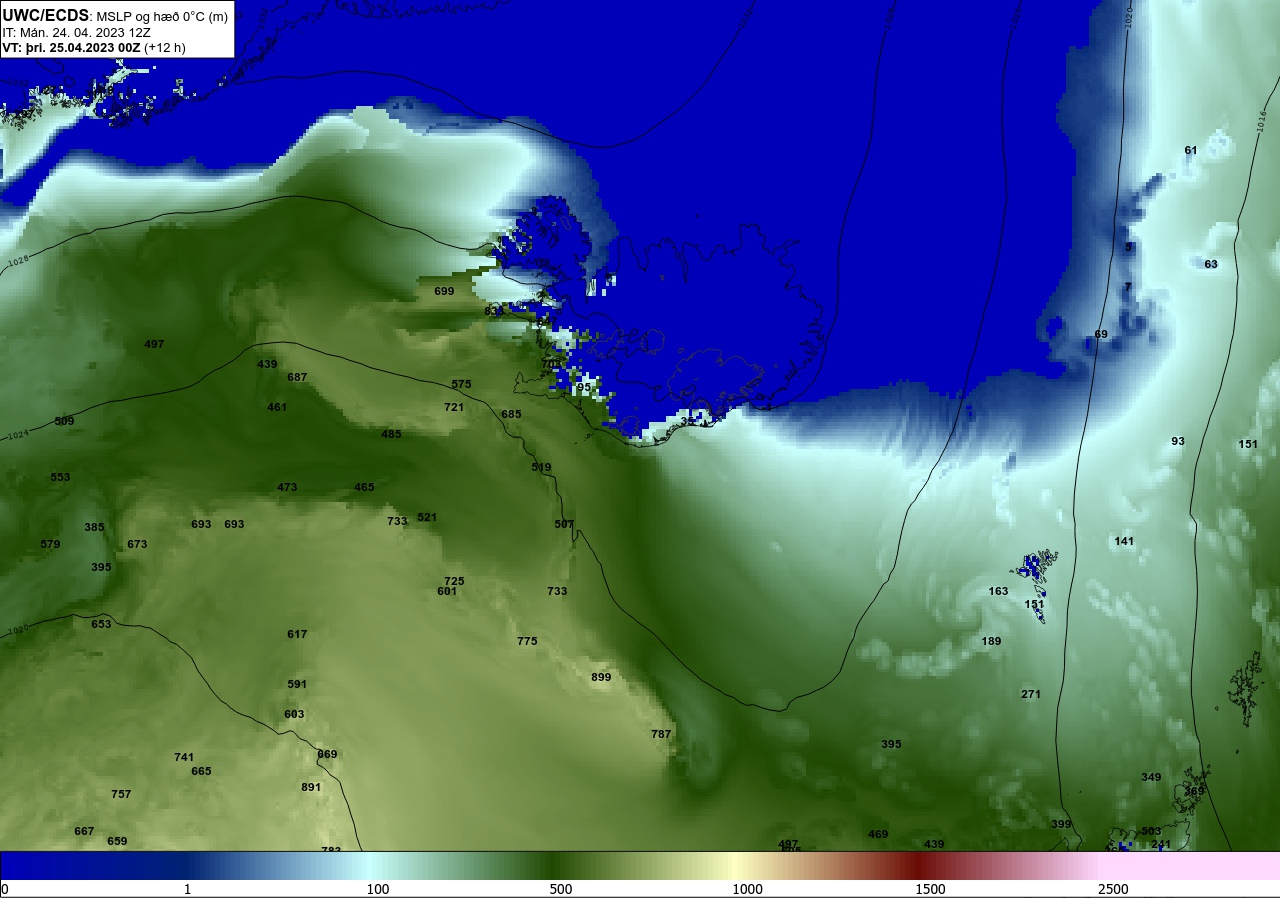
Task: Click the 385 height value
Action: (94, 527)
